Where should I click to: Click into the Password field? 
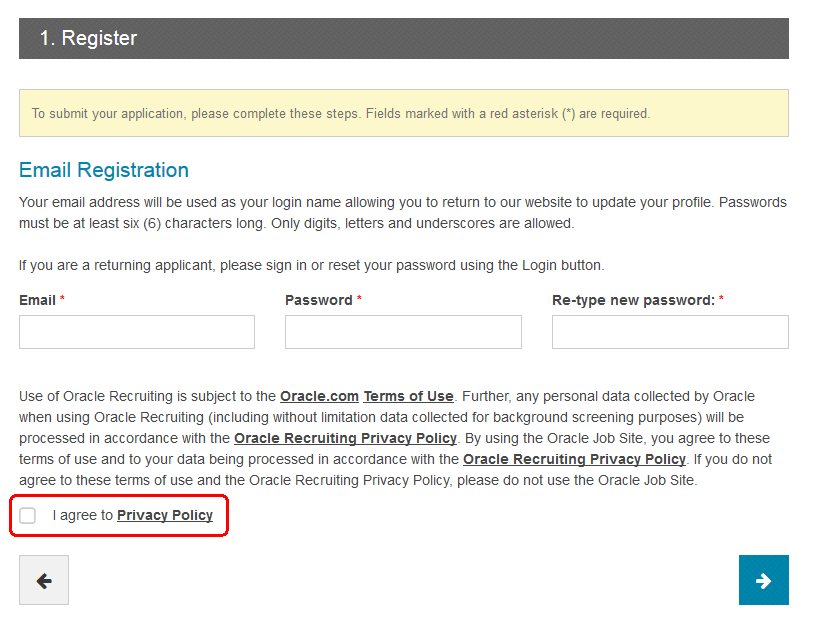tap(403, 332)
